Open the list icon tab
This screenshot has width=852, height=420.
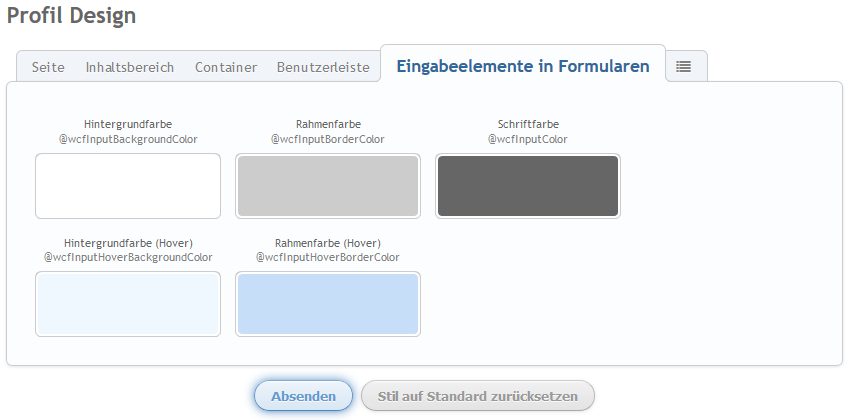684,66
